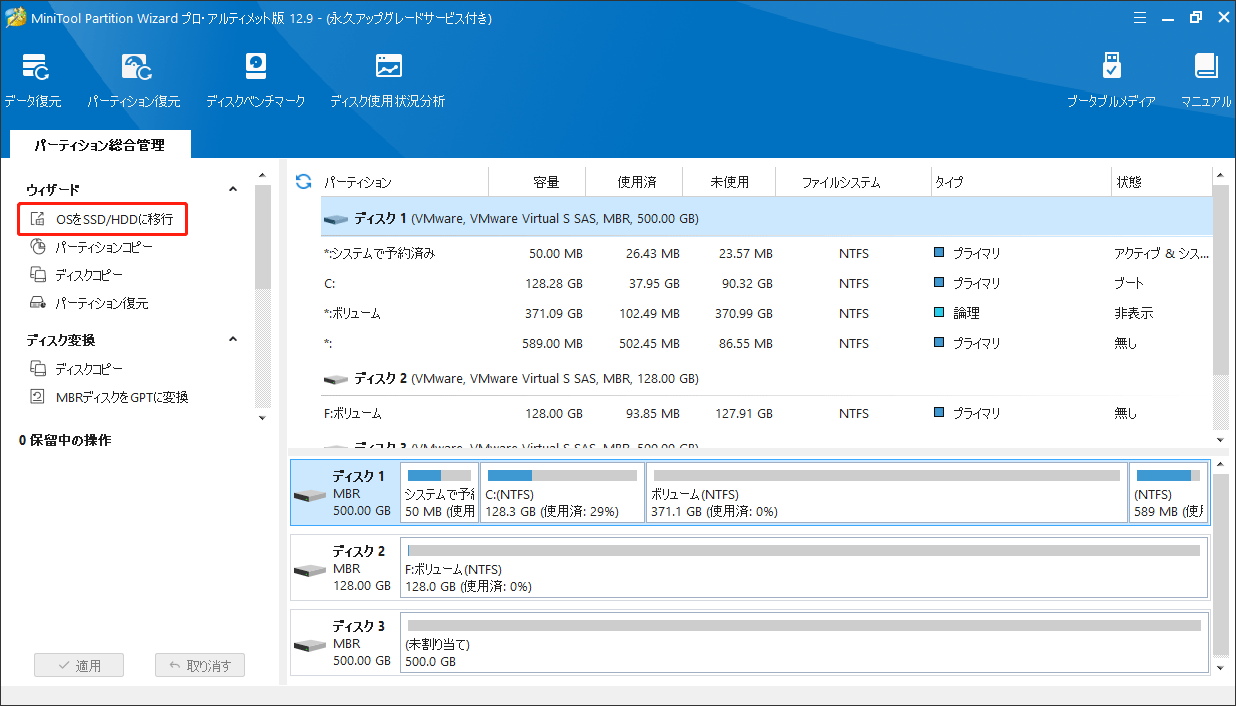Click アクティブ & シス status cell

[x=1161, y=254]
